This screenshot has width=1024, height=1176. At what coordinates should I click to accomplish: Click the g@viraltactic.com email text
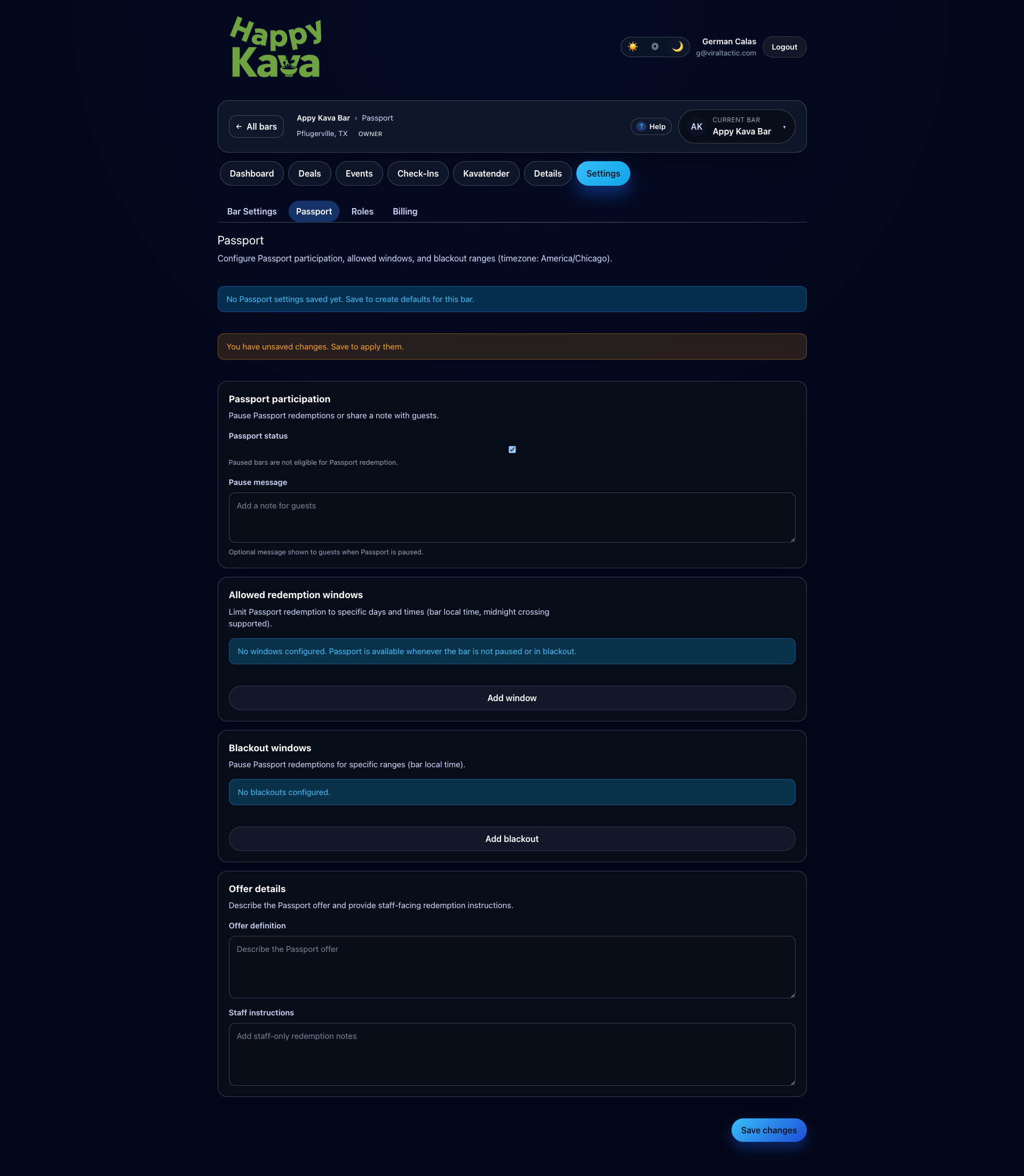click(x=726, y=53)
